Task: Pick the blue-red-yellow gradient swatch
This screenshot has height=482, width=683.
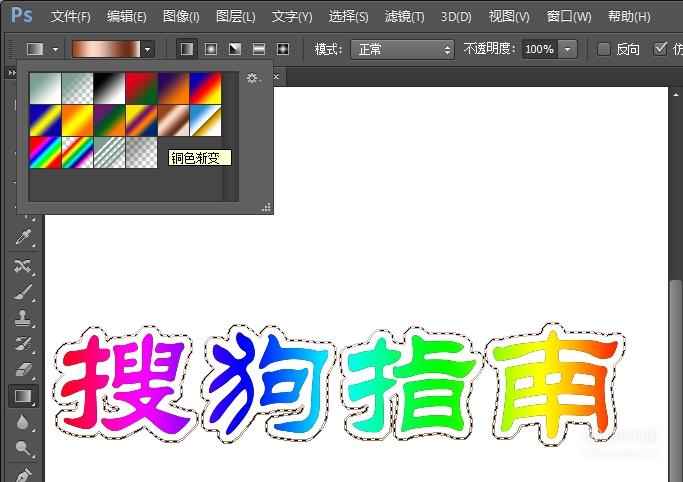Action: [206, 88]
